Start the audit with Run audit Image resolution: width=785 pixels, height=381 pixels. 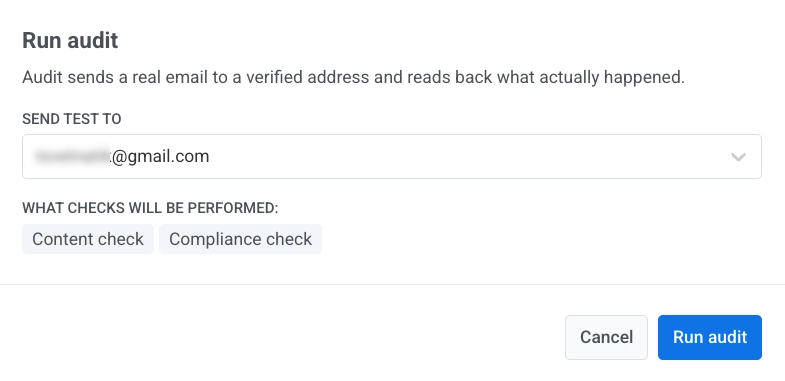tap(710, 337)
